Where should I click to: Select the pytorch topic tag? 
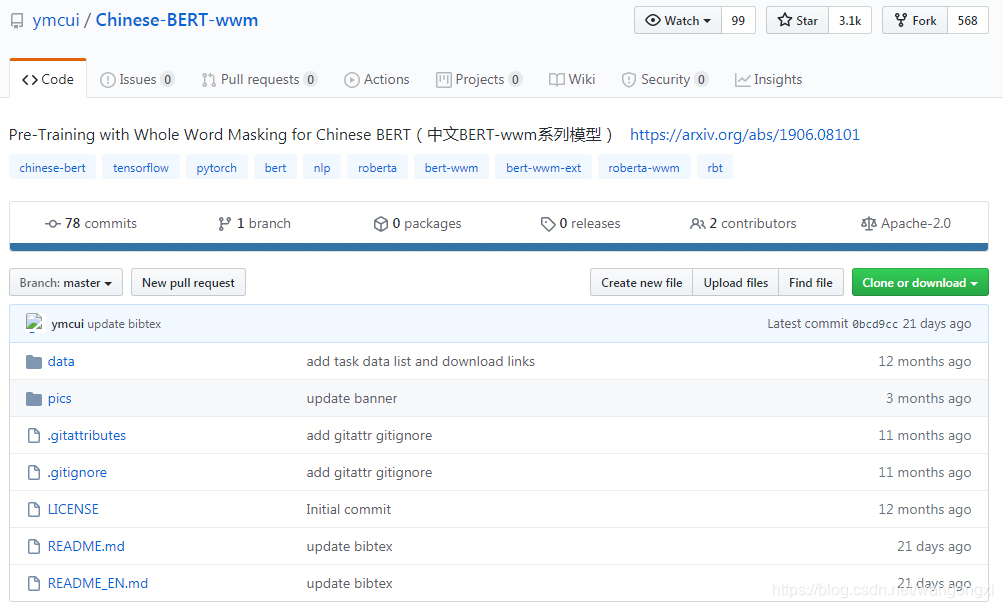click(x=216, y=168)
